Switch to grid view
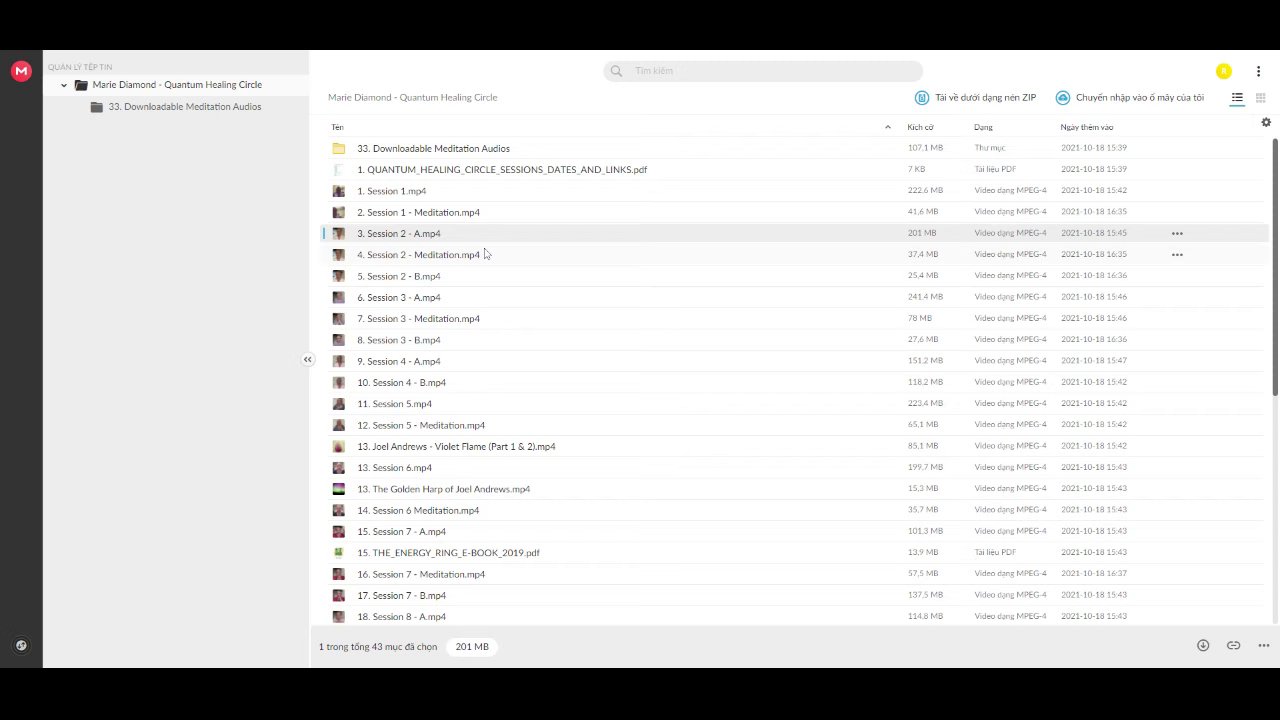This screenshot has height=720, width=1280. click(1260, 98)
